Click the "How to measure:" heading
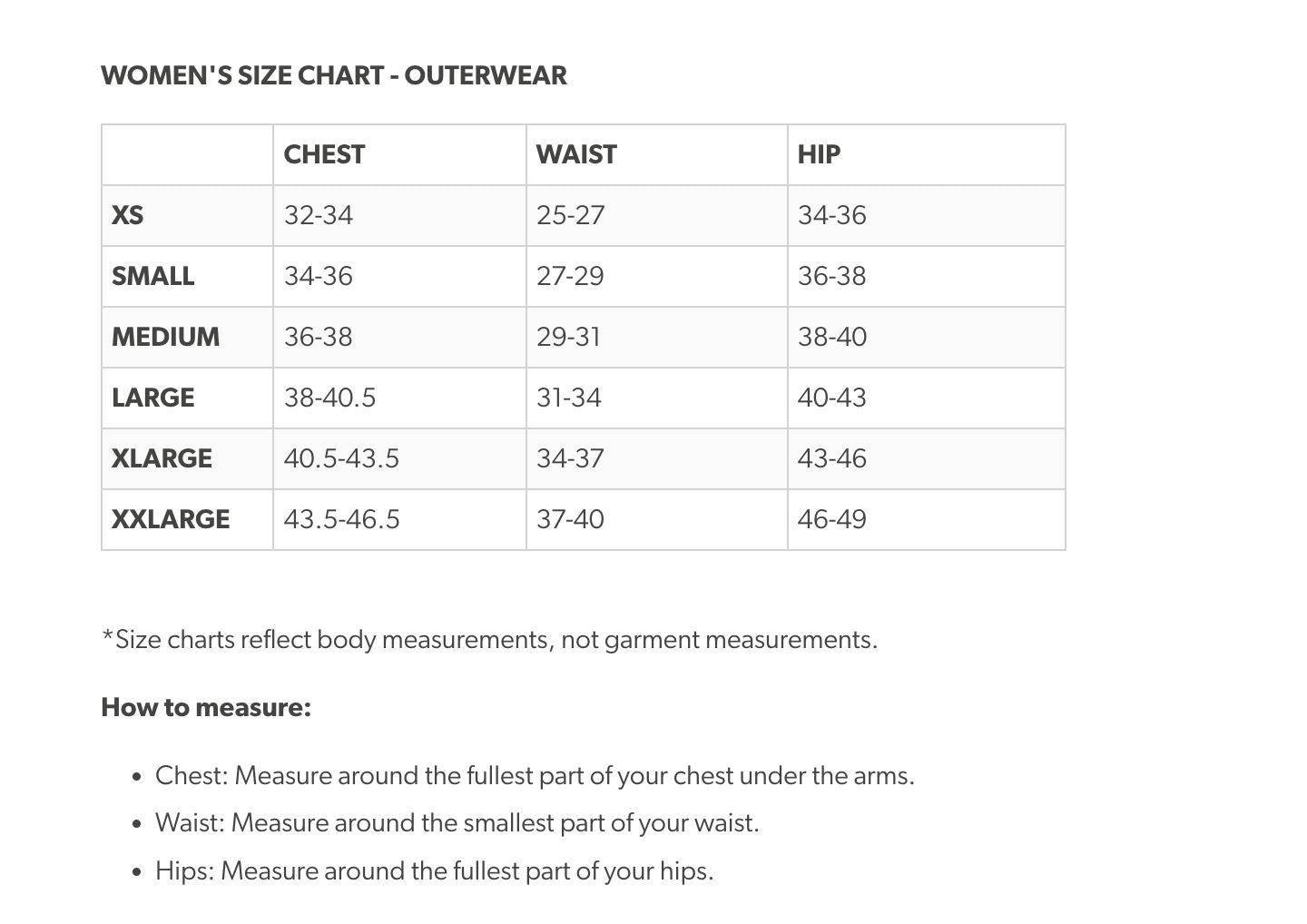Image resolution: width=1307 pixels, height=924 pixels. pos(206,707)
